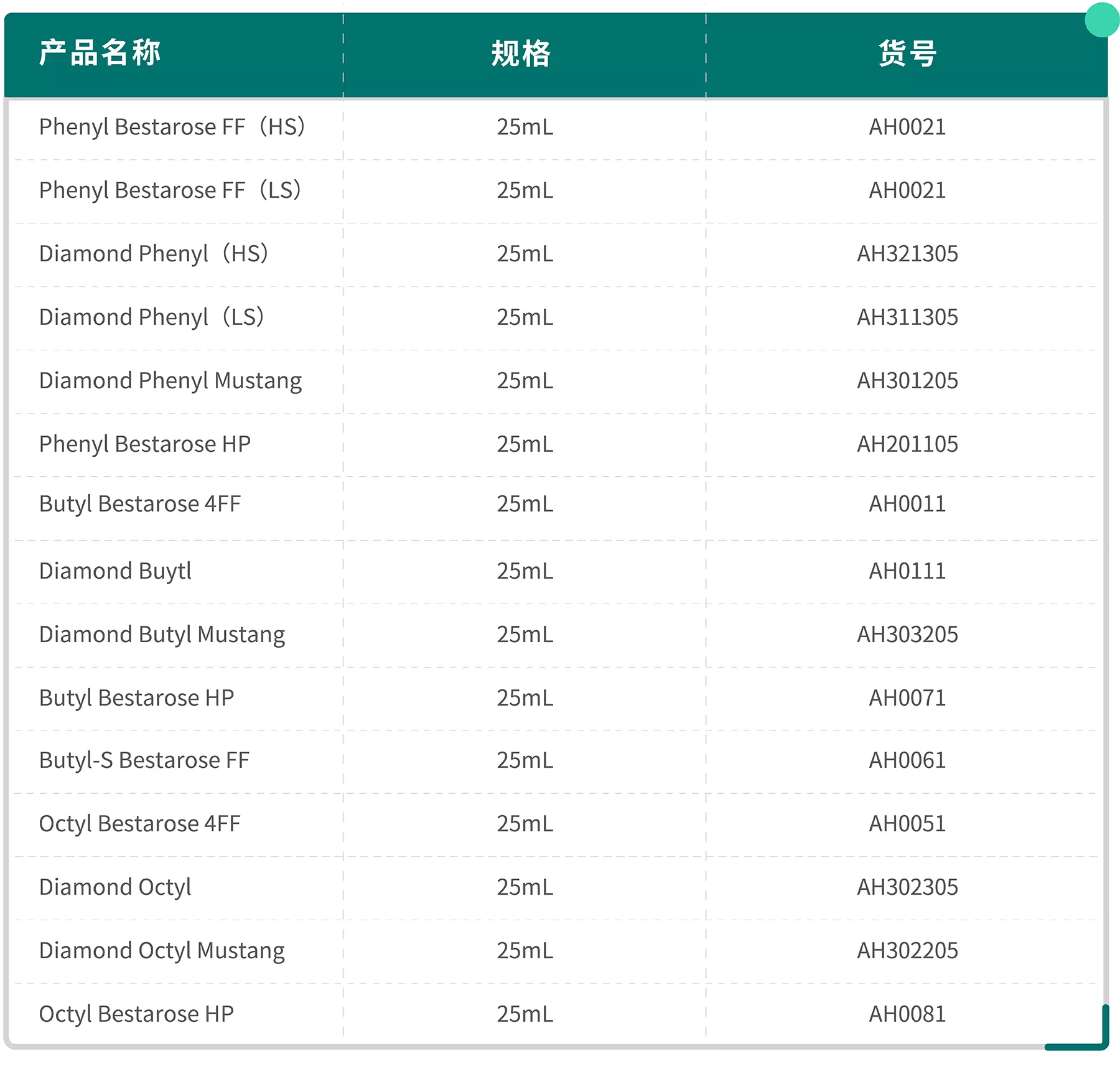The width and height of the screenshot is (1120, 1069).
Task: Select Octyl Bestarose 4FF product name
Action: pyautogui.click(x=139, y=824)
